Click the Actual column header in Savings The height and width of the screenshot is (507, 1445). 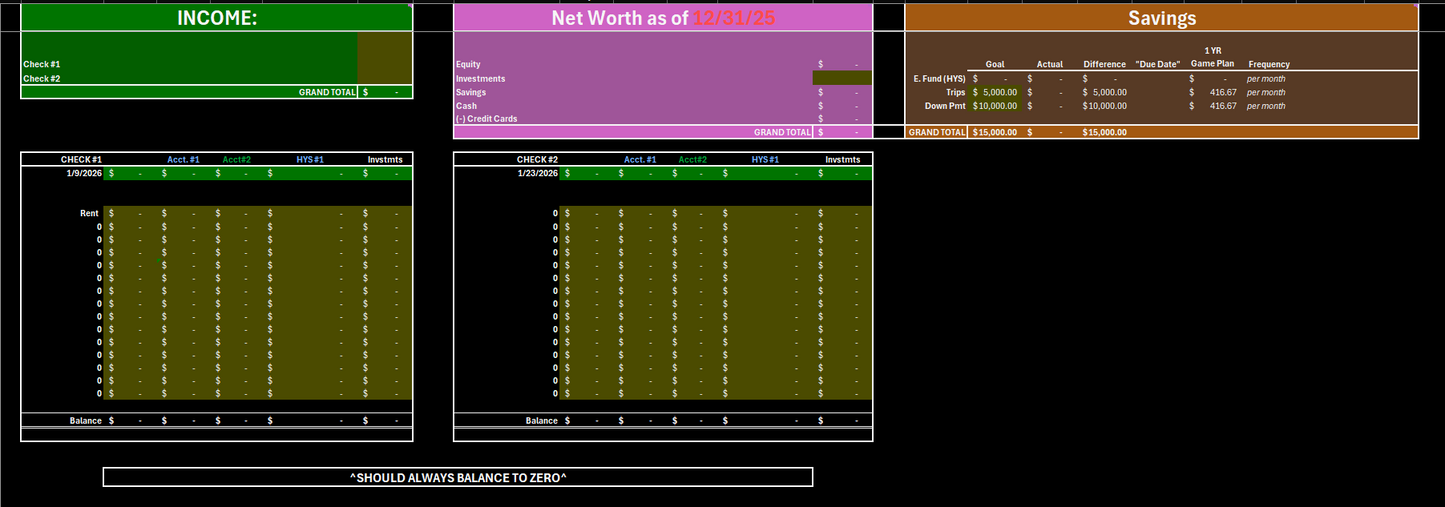tap(1049, 64)
